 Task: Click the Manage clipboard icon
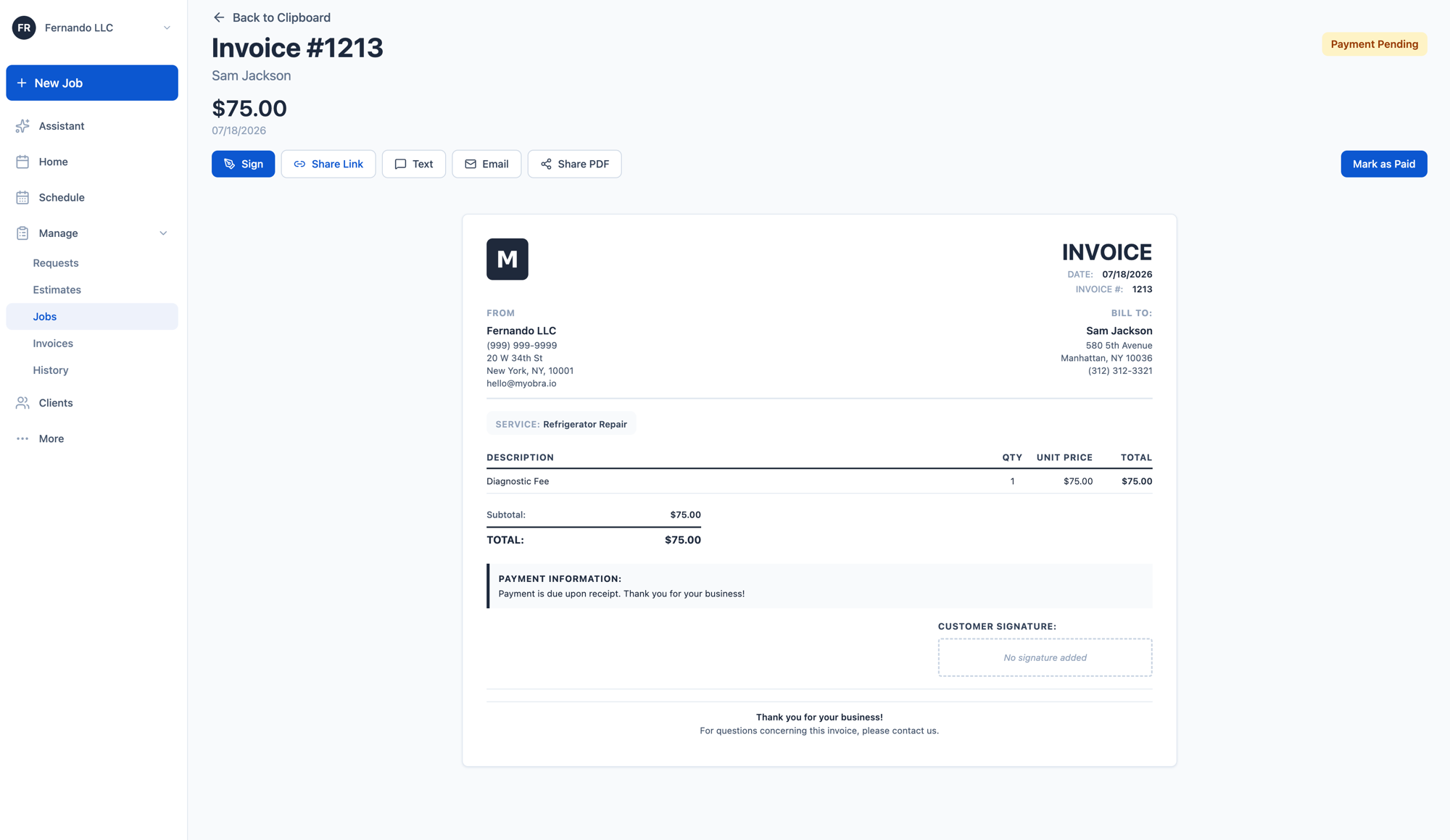click(x=22, y=233)
